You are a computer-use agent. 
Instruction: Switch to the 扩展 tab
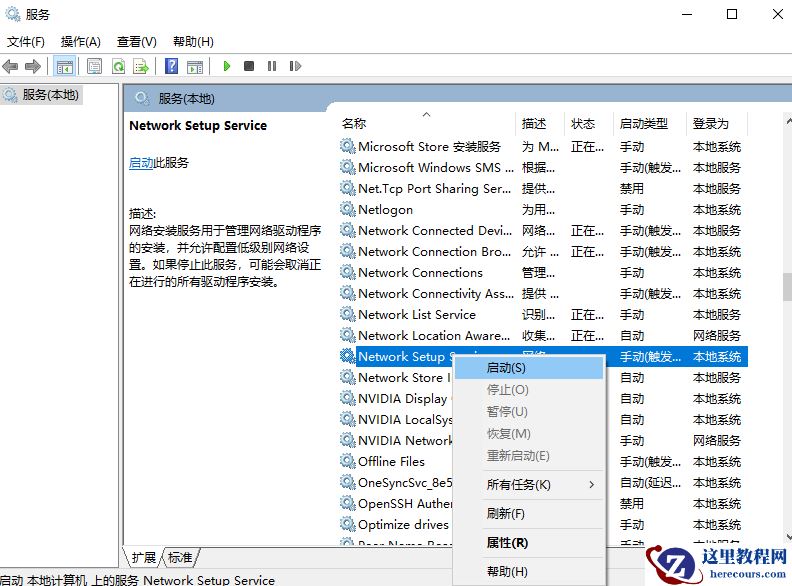(x=143, y=557)
